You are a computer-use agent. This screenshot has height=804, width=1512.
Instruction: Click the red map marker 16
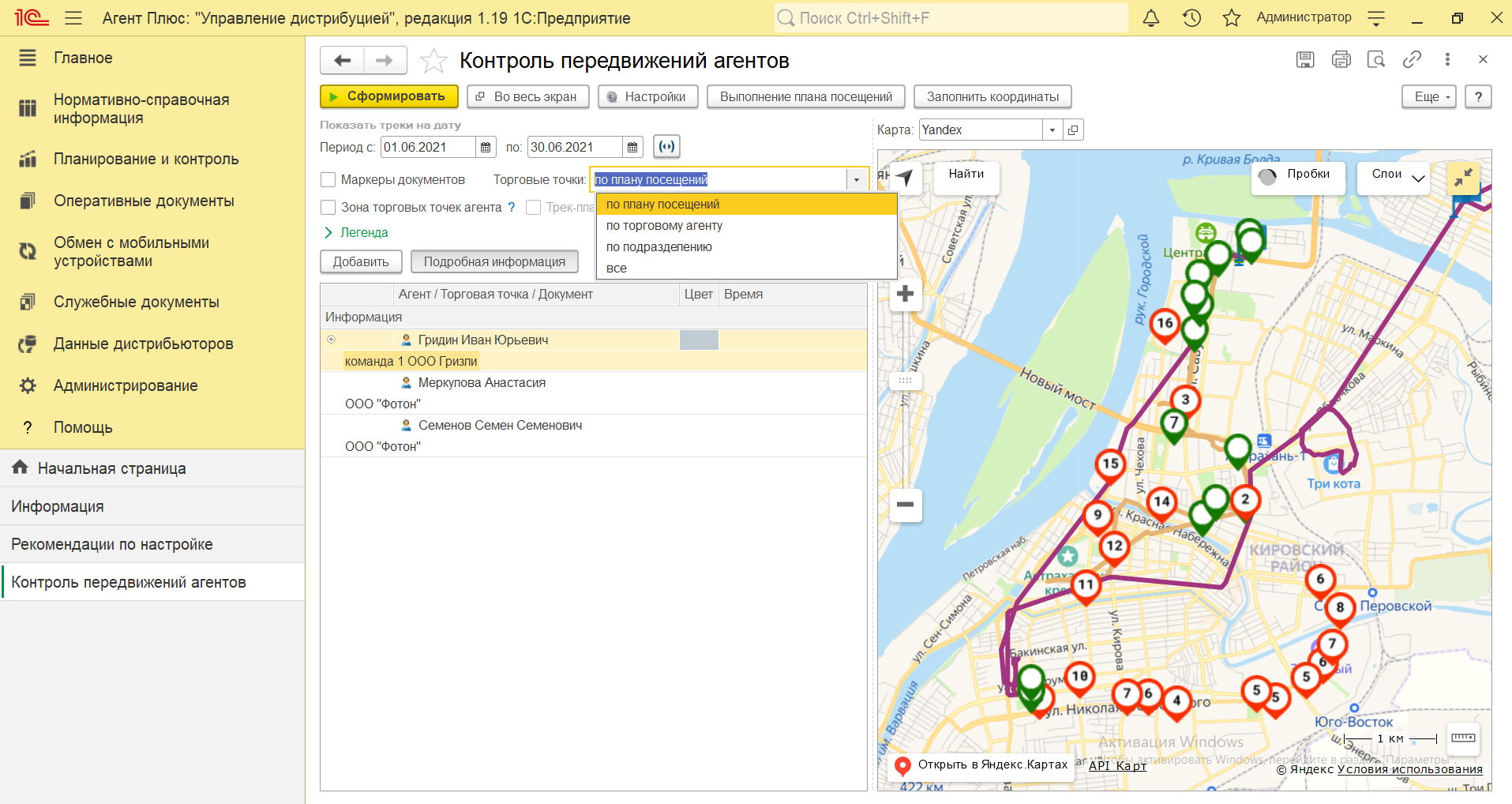[1165, 324]
